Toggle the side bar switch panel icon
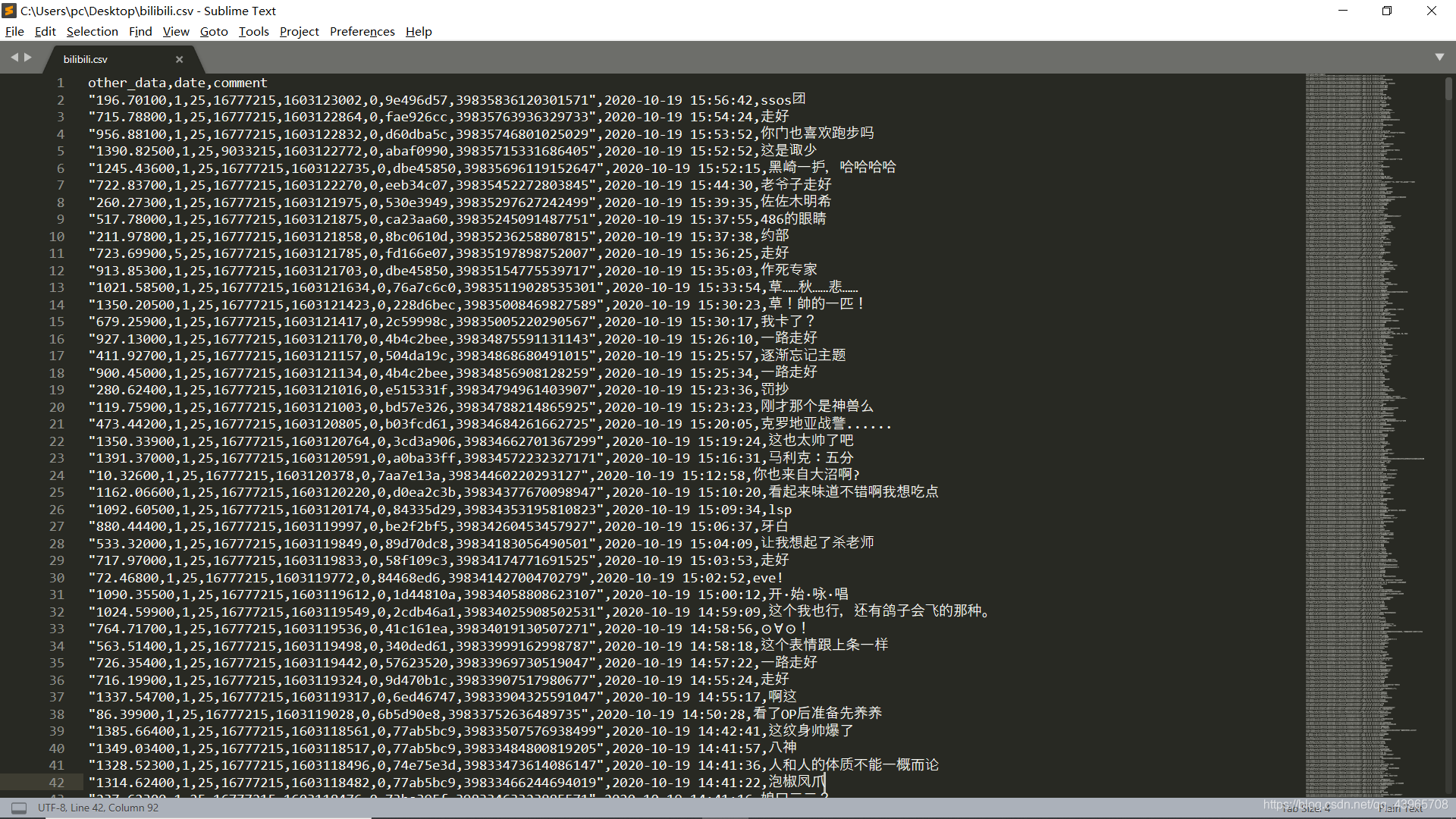Image resolution: width=1456 pixels, height=819 pixels. click(x=19, y=808)
